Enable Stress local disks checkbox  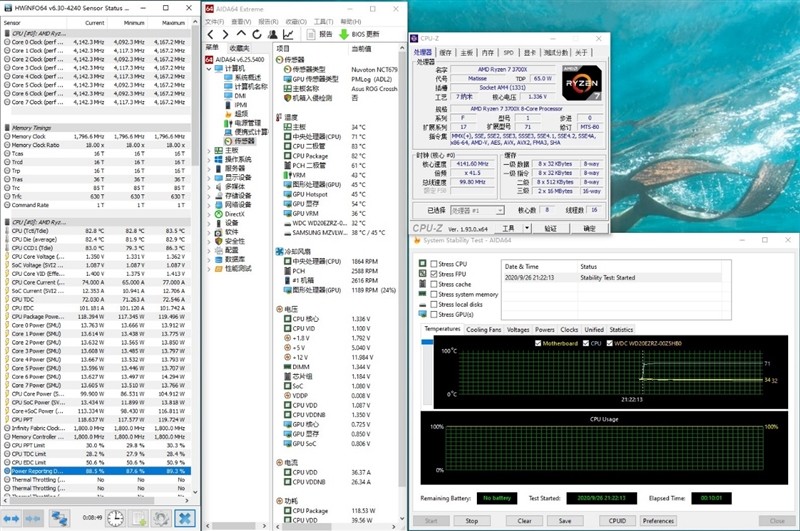point(433,305)
